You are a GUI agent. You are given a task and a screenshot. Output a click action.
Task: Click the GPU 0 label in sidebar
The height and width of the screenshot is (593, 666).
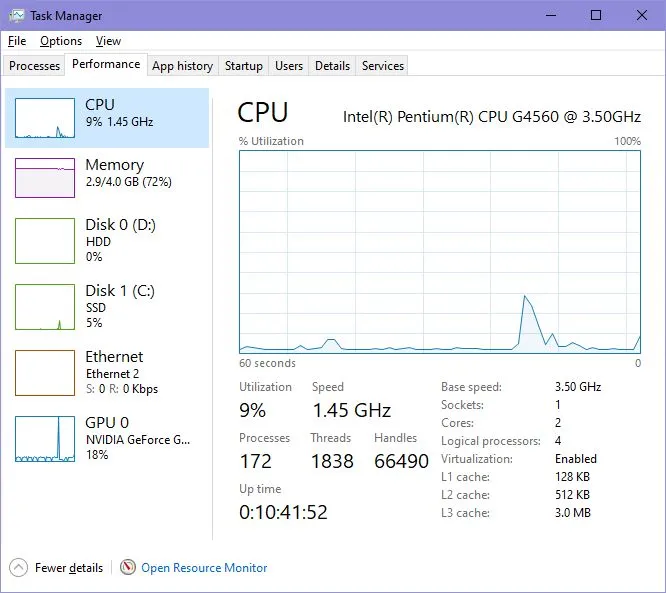(107, 423)
